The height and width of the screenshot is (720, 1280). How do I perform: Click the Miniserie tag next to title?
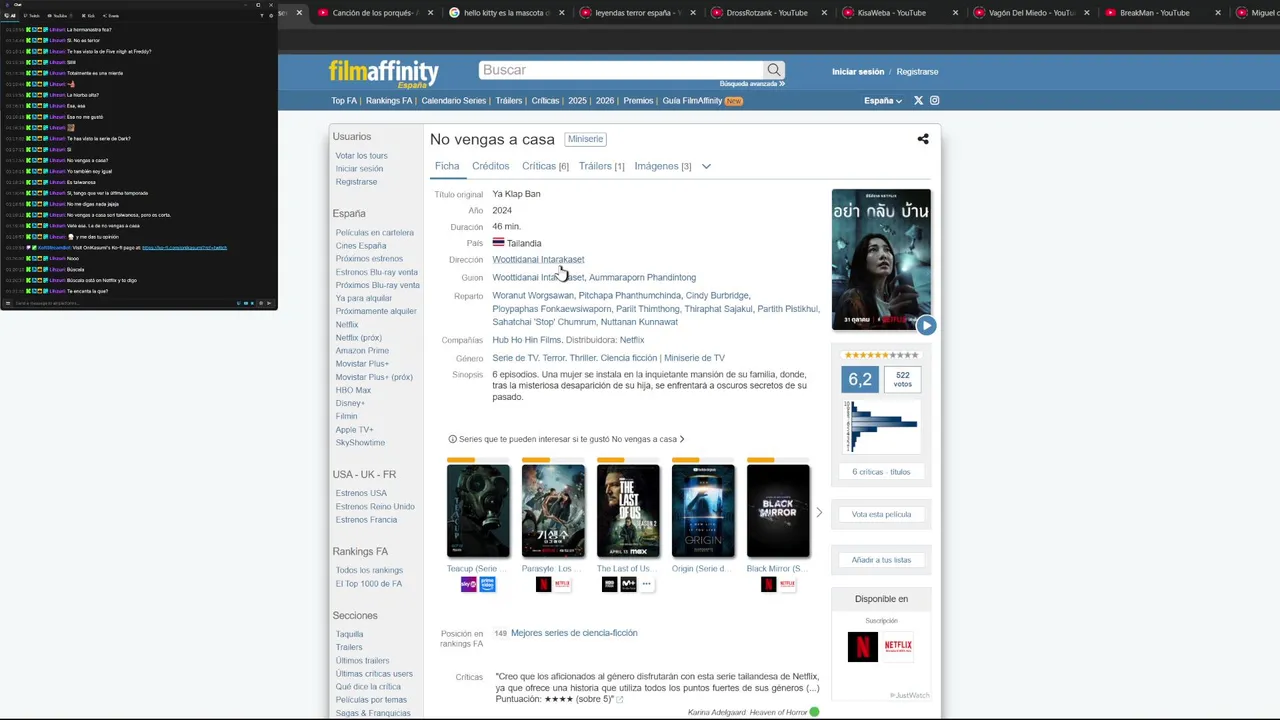[x=586, y=139]
